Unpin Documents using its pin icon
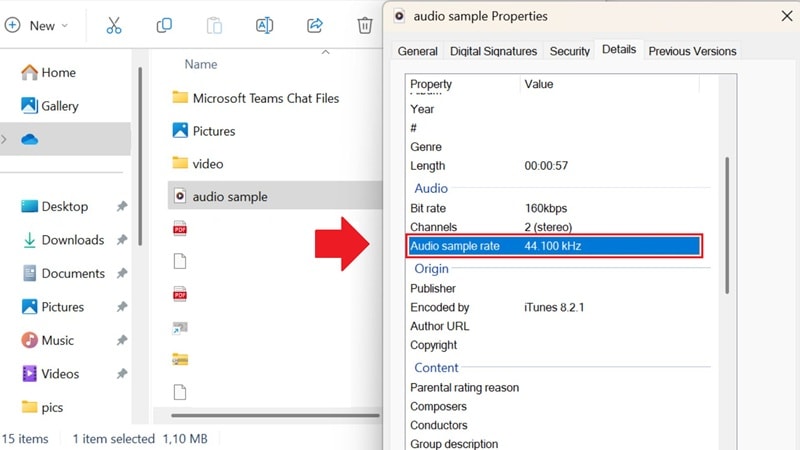The width and height of the screenshot is (800, 450). click(x=121, y=273)
